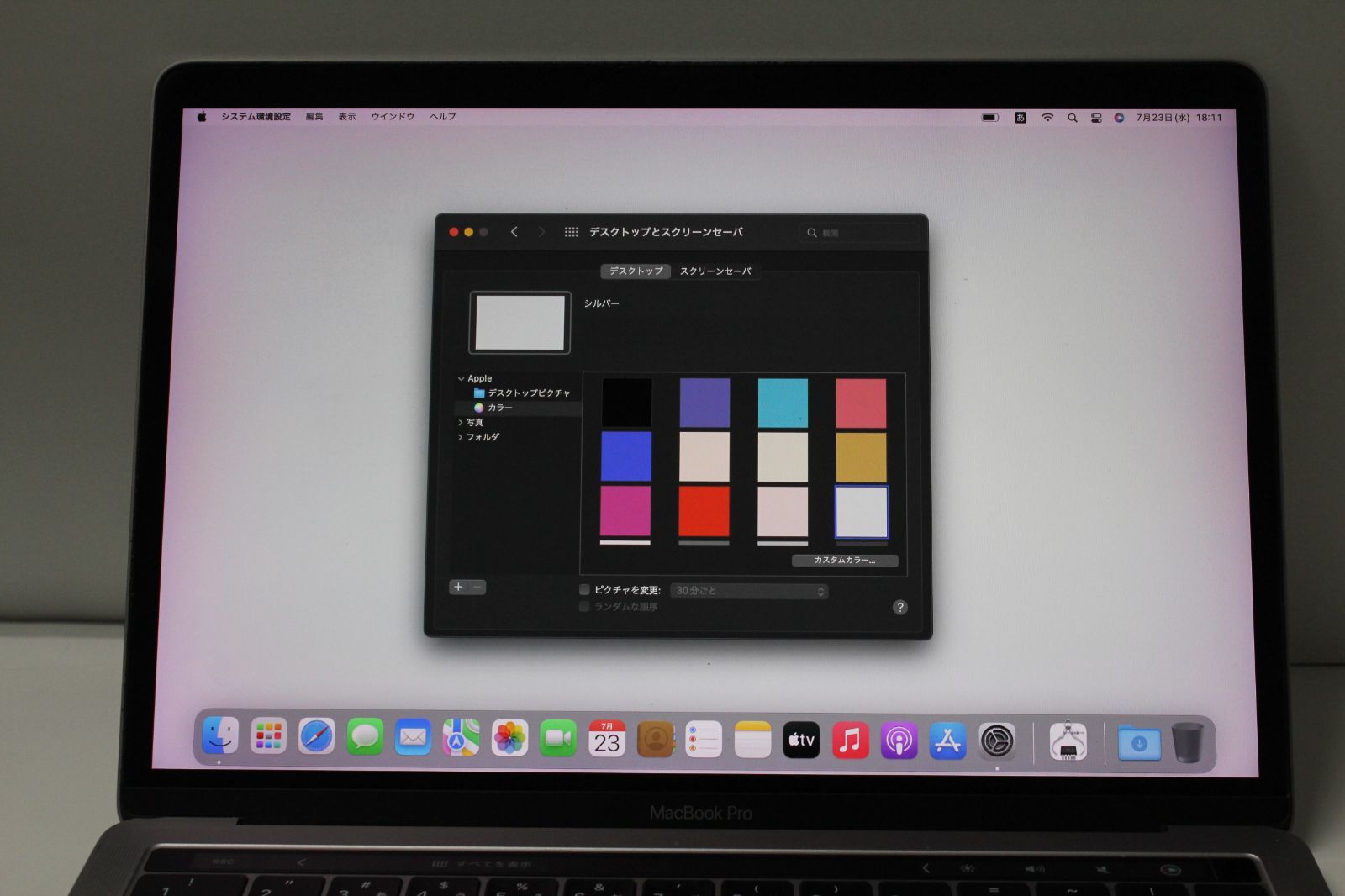Collapse the Apple sidebar group
The image size is (1345, 896).
pyautogui.click(x=461, y=379)
